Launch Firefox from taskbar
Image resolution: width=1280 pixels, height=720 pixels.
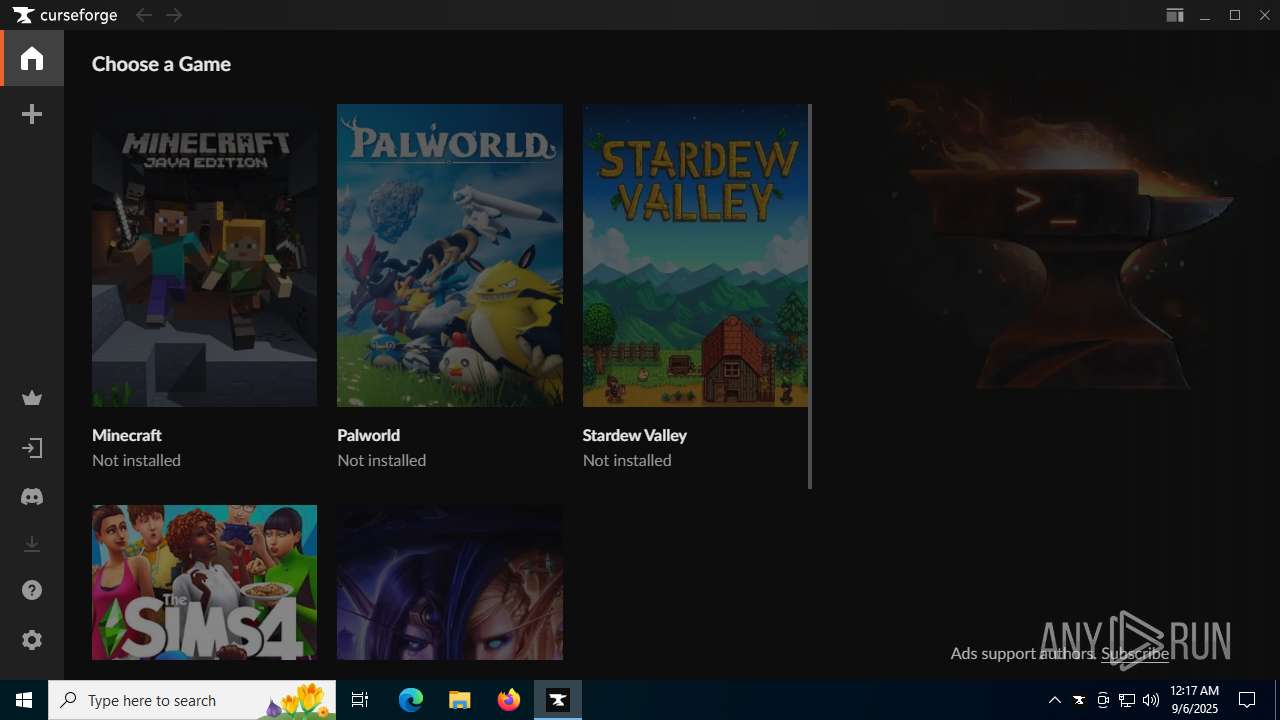(509, 700)
